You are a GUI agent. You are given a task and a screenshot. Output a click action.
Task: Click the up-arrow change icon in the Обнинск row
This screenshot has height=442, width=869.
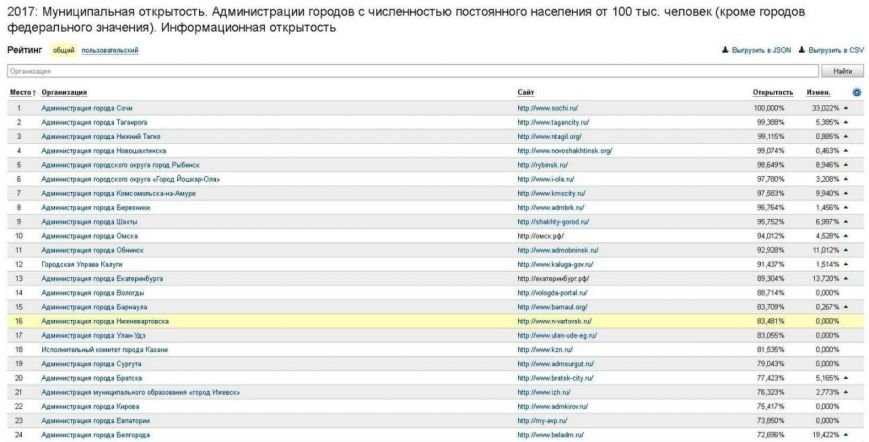tap(846, 250)
